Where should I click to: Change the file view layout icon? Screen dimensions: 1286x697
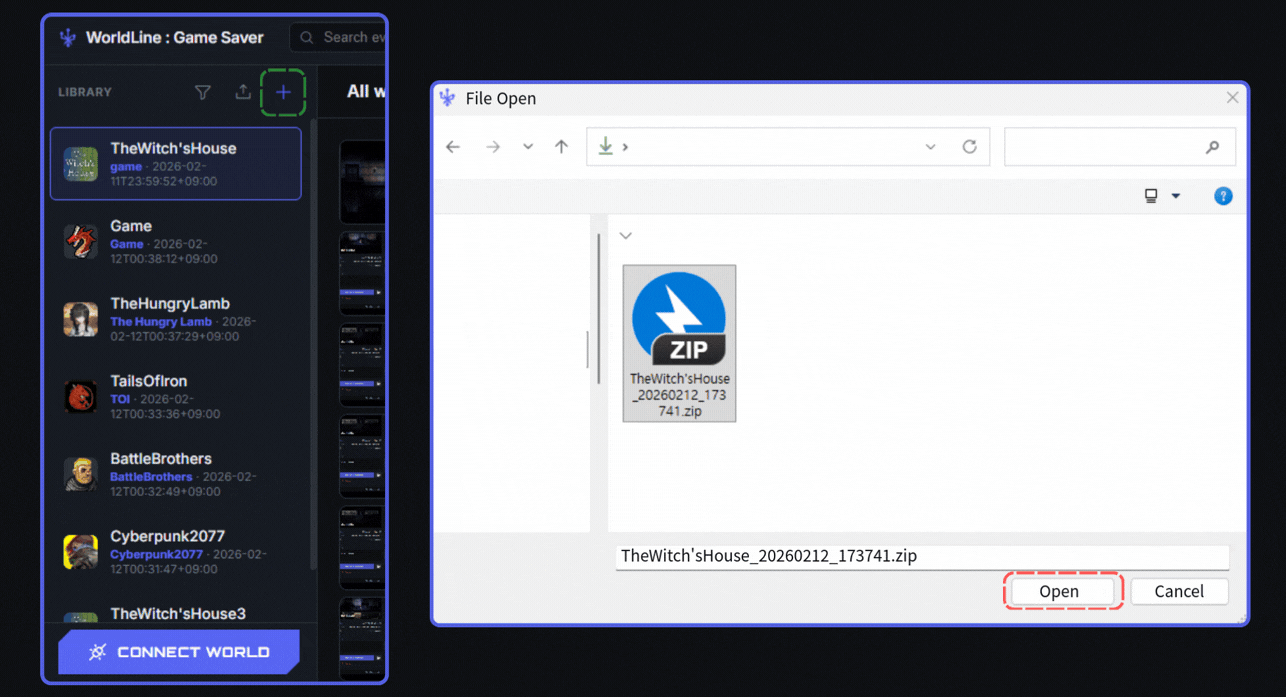point(1151,196)
